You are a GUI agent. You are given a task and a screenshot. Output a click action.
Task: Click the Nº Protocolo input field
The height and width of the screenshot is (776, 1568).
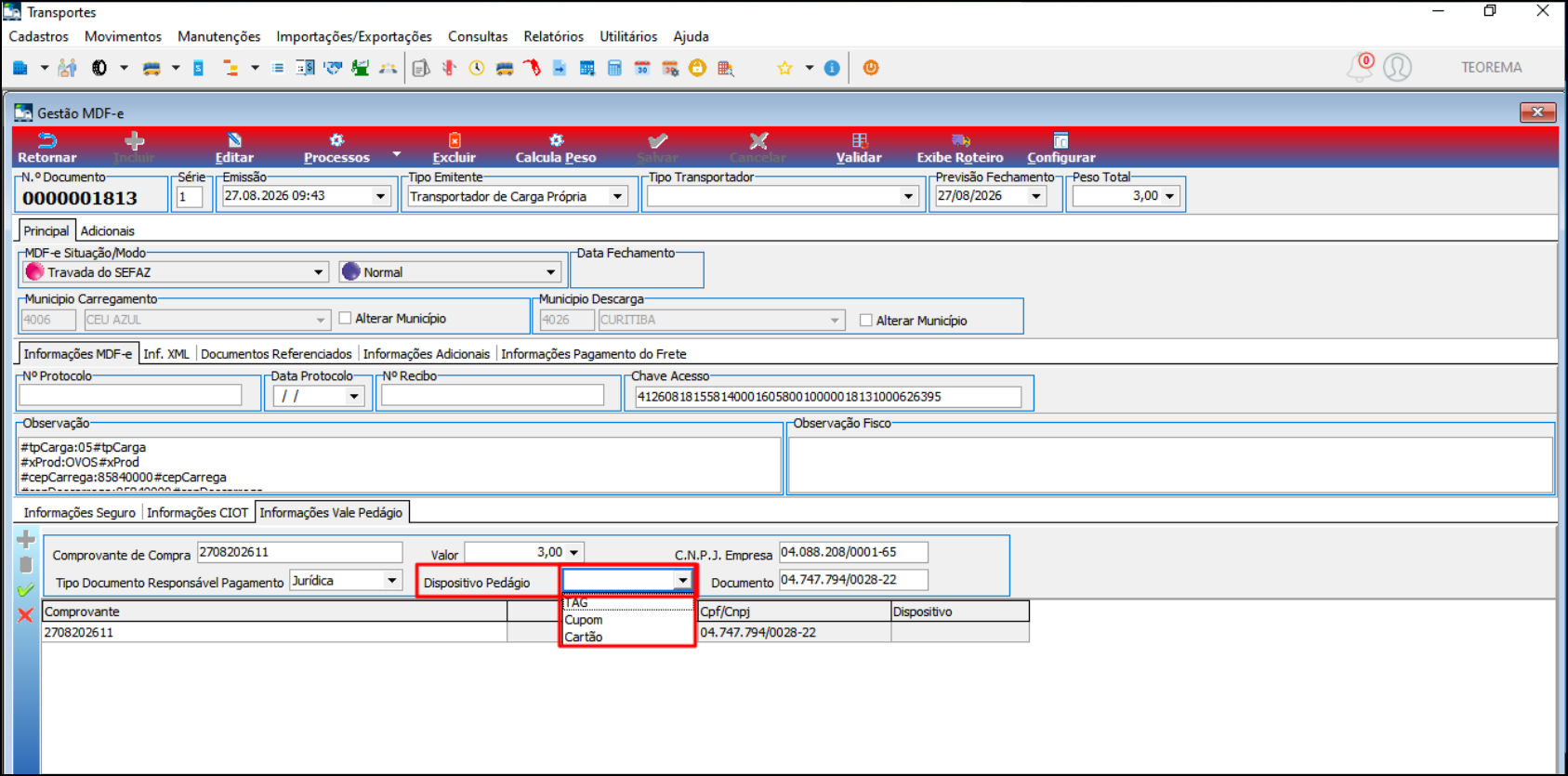pyautogui.click(x=130, y=395)
